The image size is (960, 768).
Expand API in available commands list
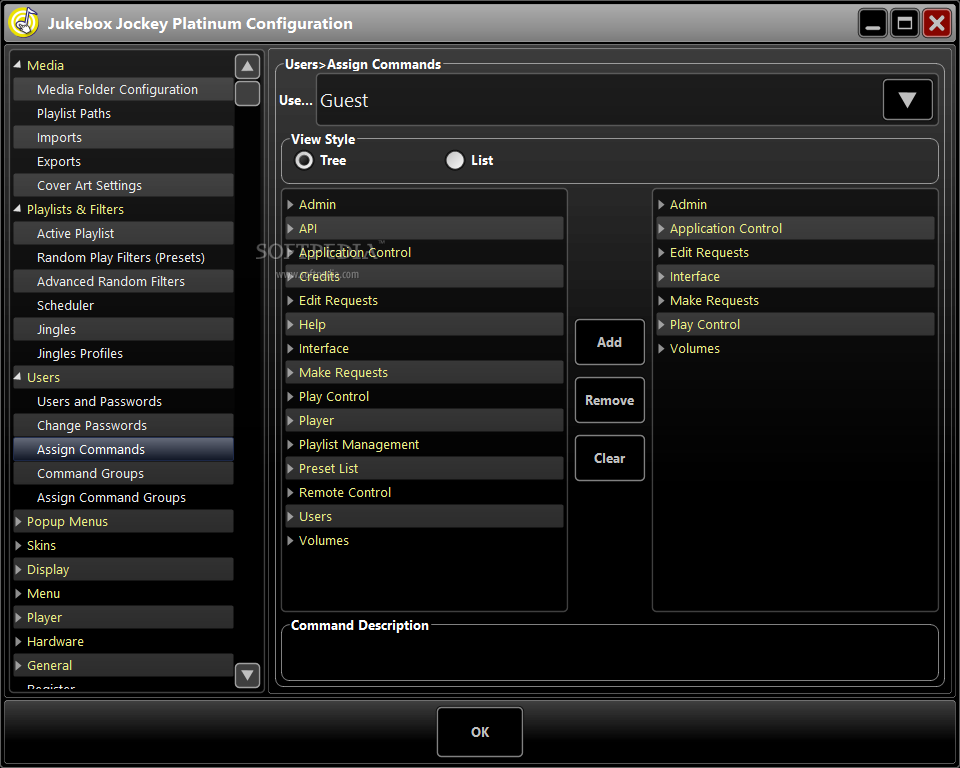(291, 228)
